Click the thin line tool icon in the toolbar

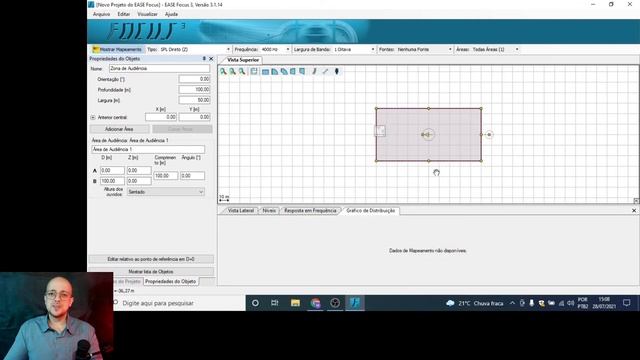(x=325, y=71)
